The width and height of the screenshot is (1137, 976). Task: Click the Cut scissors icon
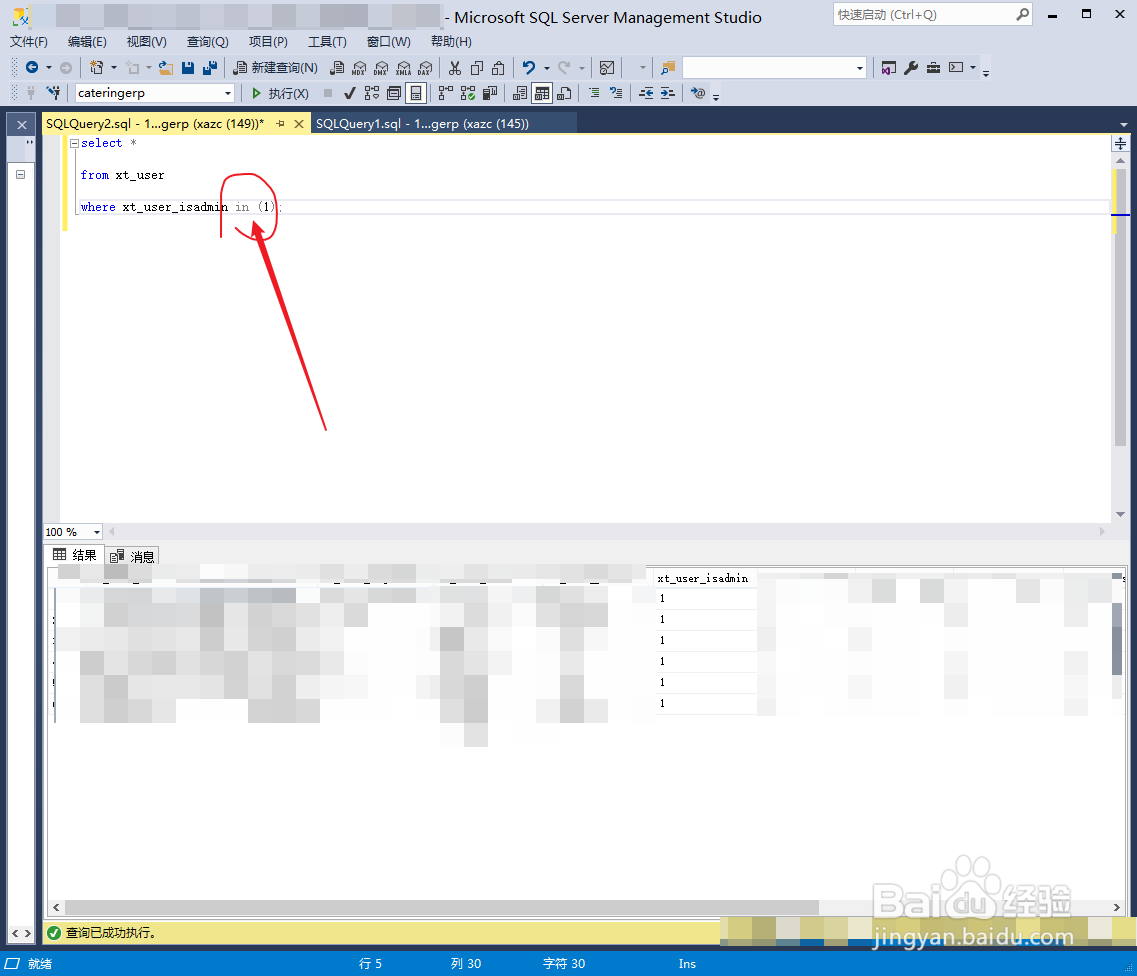pos(455,67)
